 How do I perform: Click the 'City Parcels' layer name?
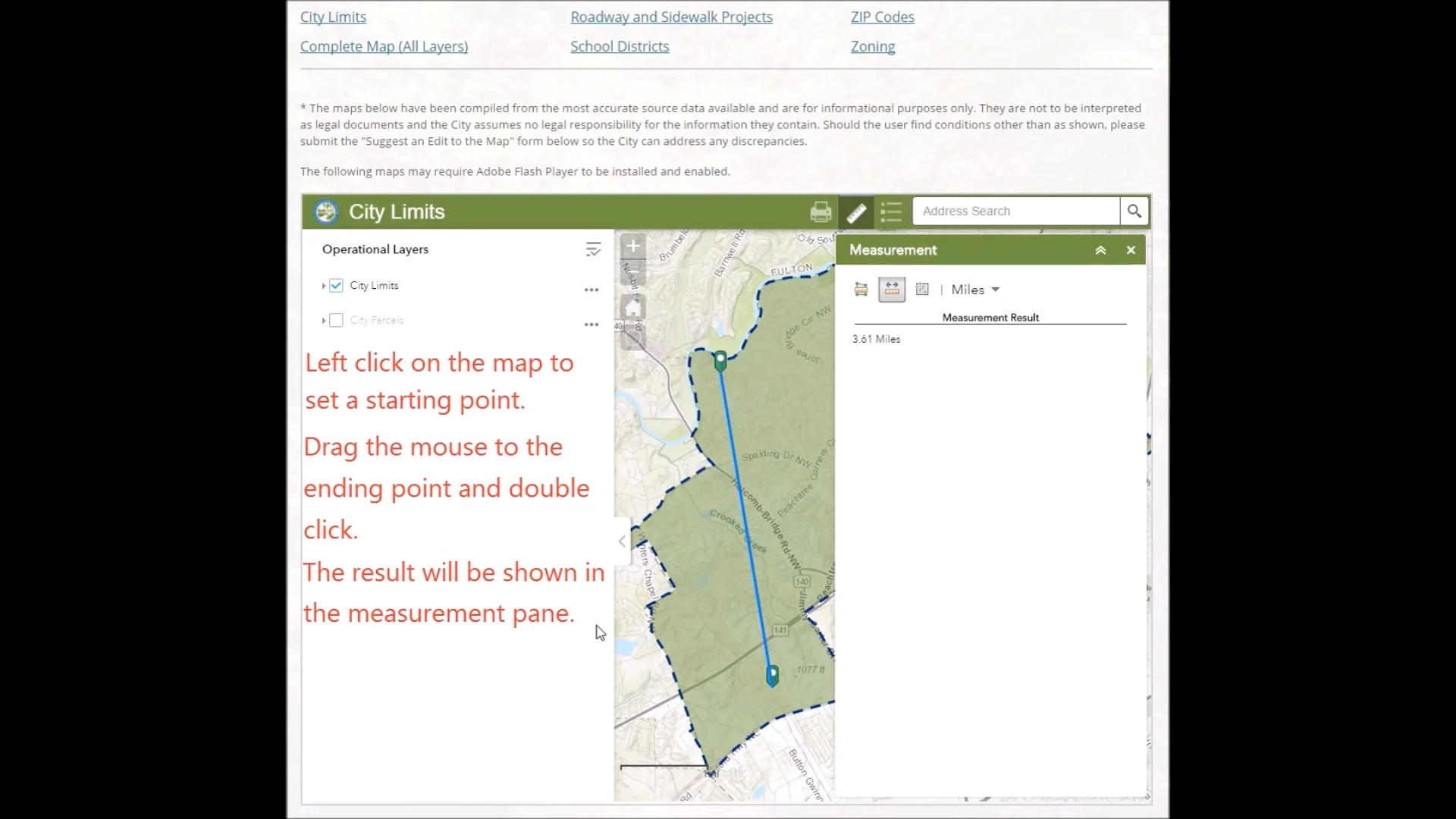pos(377,321)
